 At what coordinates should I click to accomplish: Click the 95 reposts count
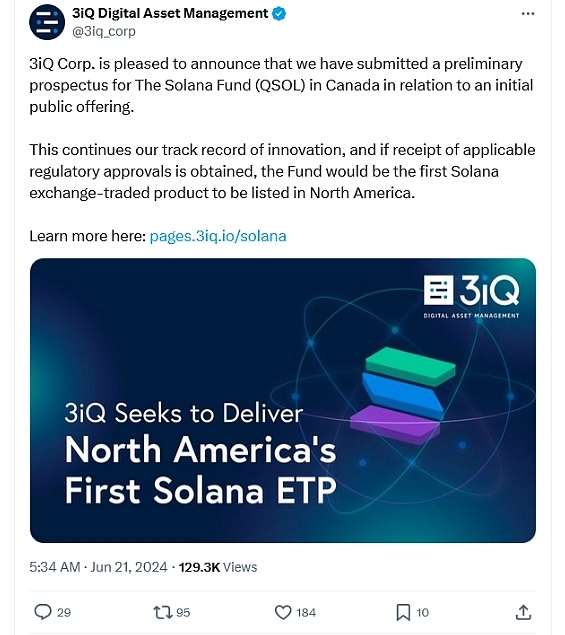pos(183,612)
